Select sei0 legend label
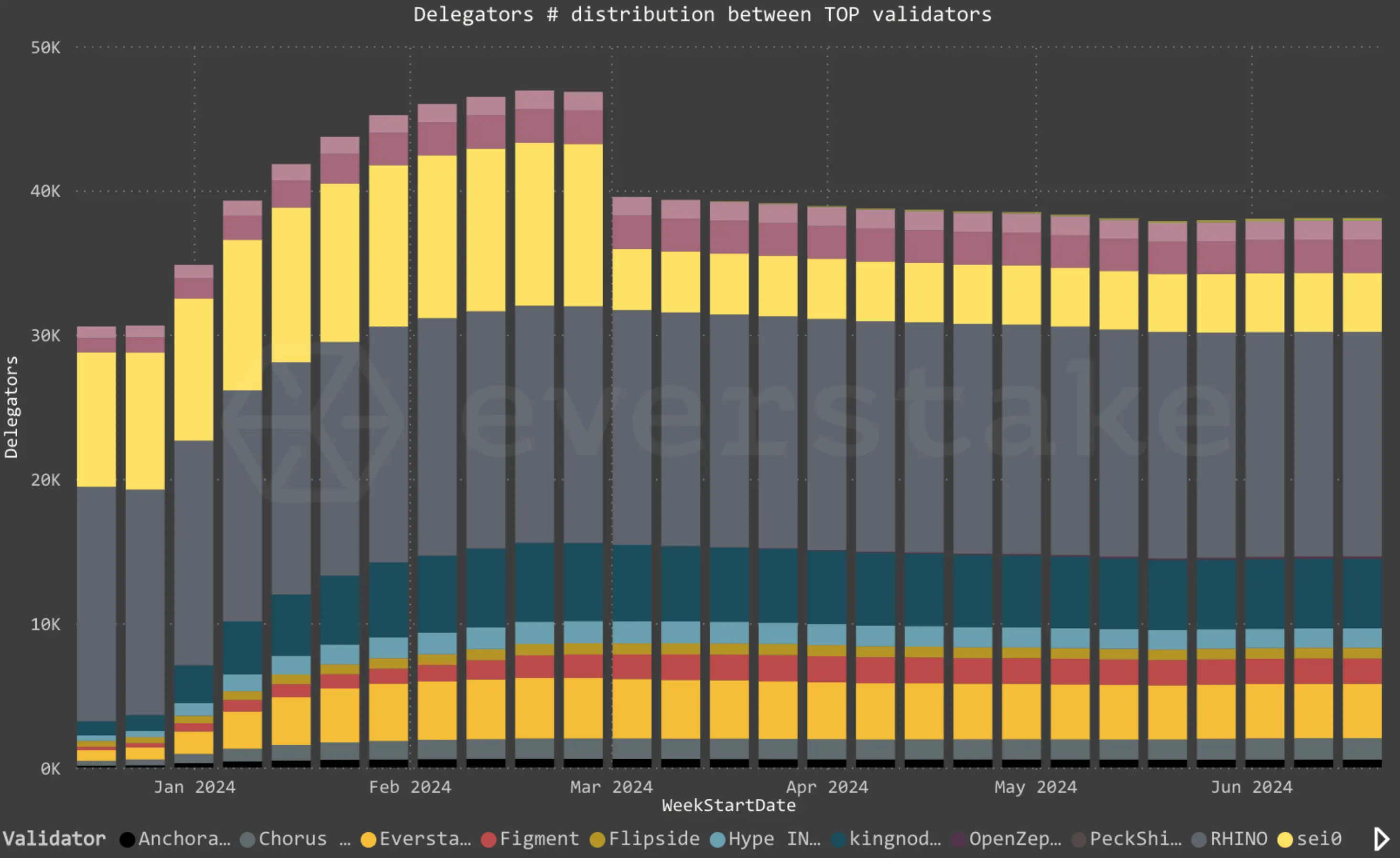The image size is (1400, 858). click(x=1319, y=839)
